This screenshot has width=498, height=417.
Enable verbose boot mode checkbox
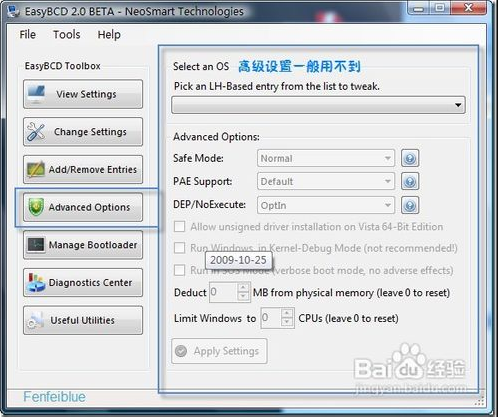coord(180,270)
